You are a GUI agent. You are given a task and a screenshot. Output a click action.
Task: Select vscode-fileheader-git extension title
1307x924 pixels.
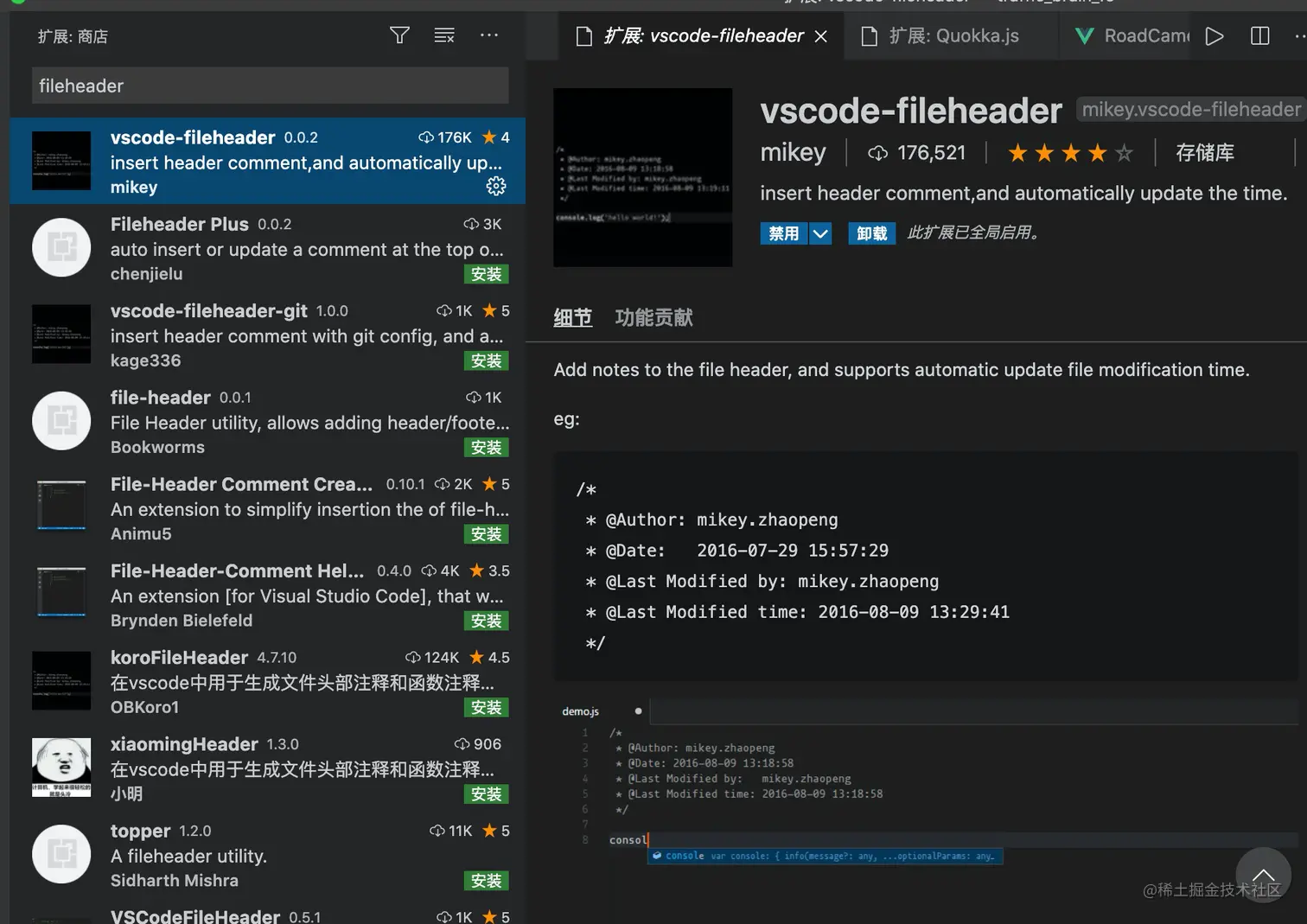coord(209,310)
